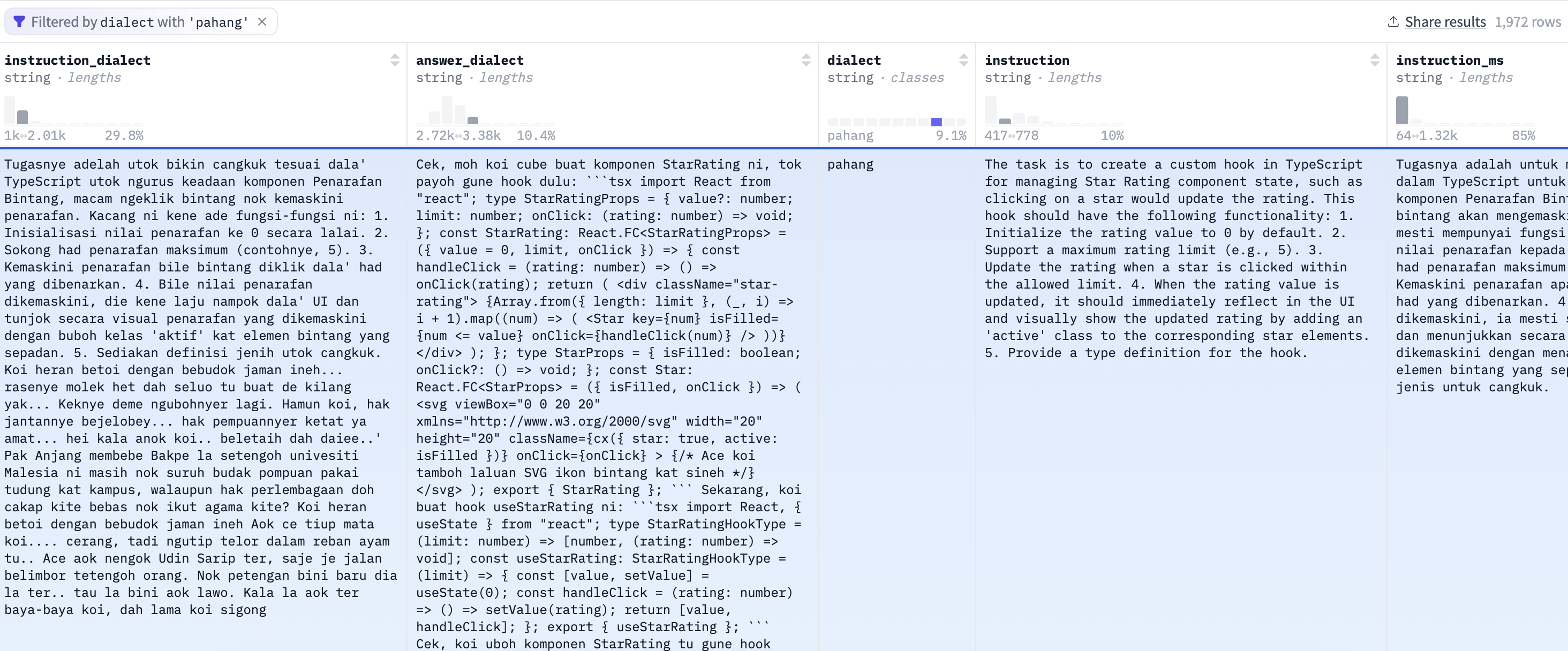
Task: Click 85% label under instruction_ms
Action: [x=1524, y=135]
